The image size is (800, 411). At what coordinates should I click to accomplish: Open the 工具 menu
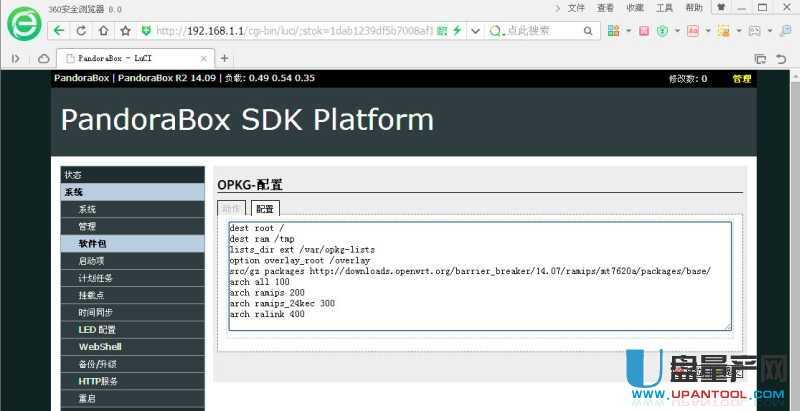664,8
